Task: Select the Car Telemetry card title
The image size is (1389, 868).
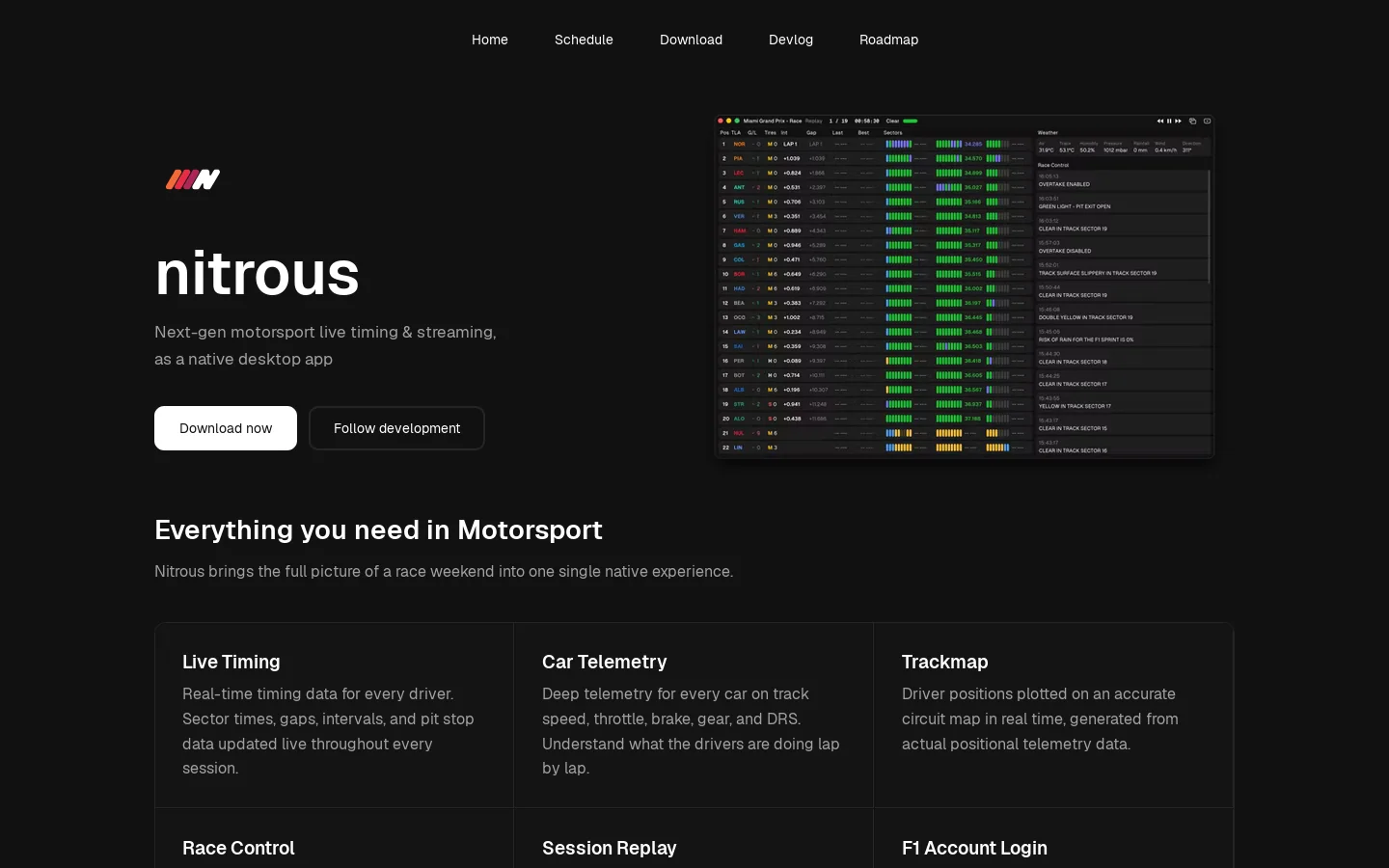Action: pos(605,662)
